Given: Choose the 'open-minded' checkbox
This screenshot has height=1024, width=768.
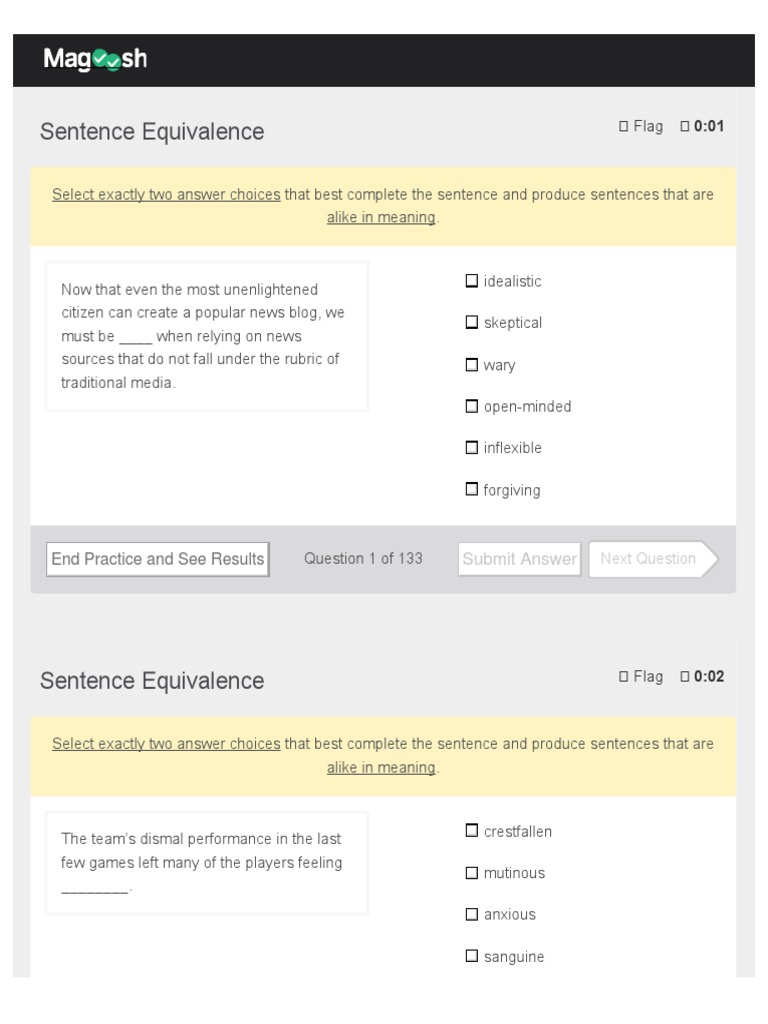Looking at the screenshot, I should 472,406.
